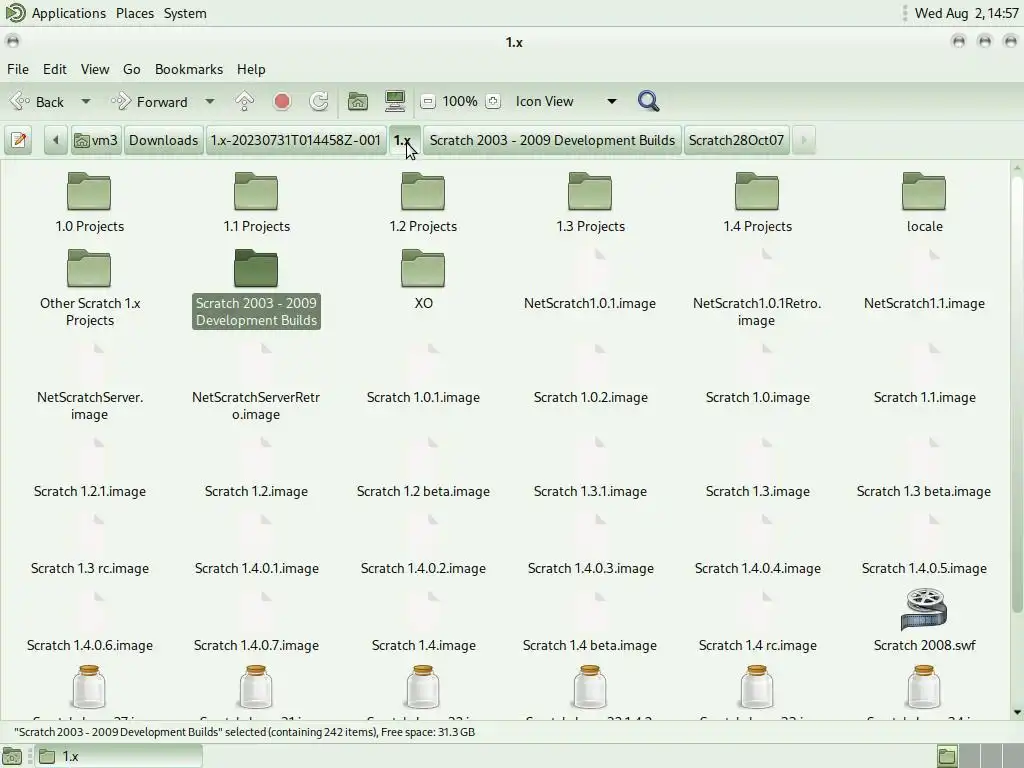Select the 1.3 Projects folder

(x=590, y=202)
